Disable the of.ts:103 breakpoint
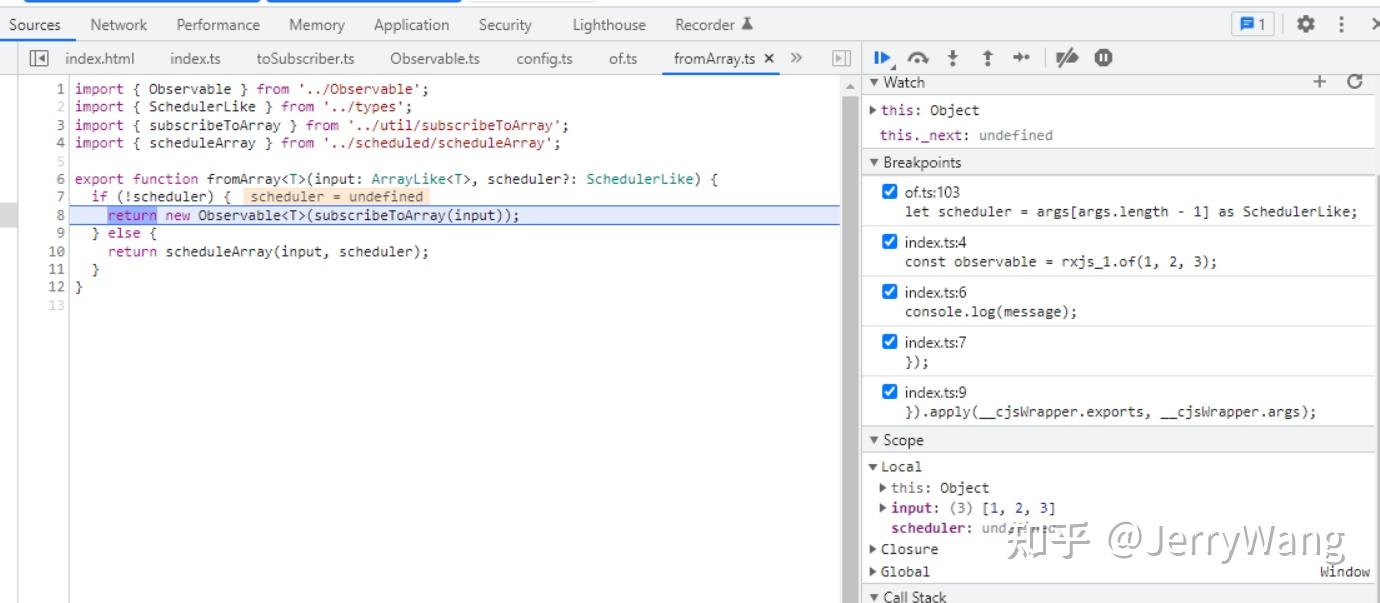This screenshot has width=1380, height=603. tap(890, 192)
